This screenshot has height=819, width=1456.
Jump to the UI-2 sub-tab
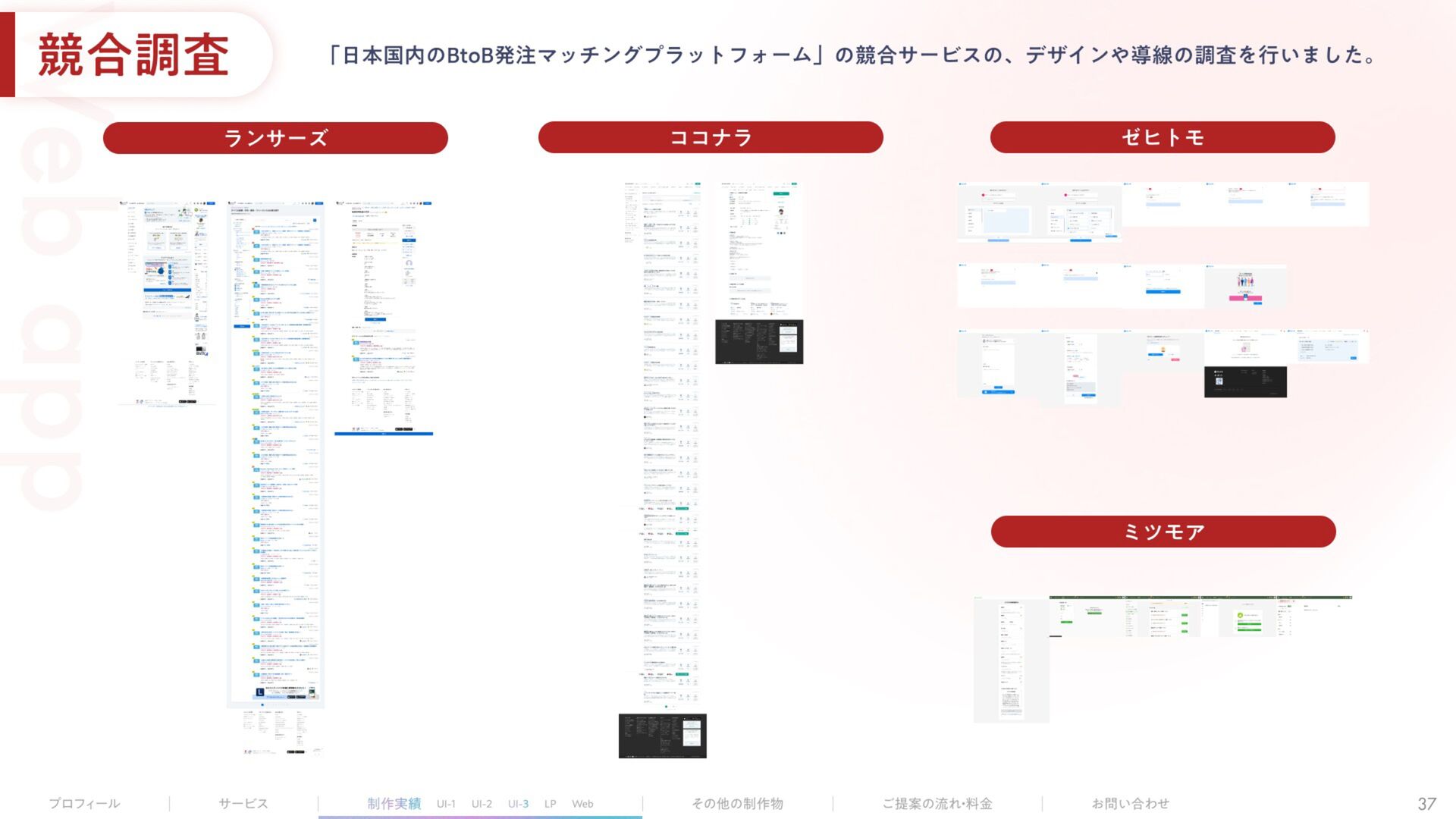coord(482,804)
